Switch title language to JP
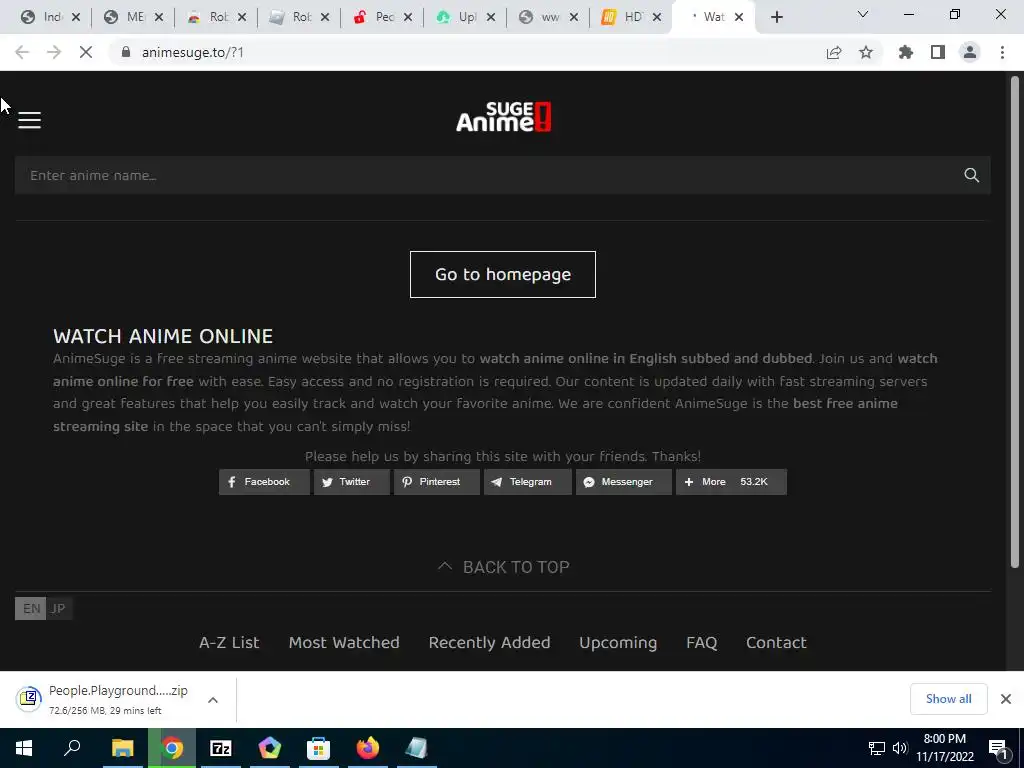1024x768 pixels. tap(58, 609)
